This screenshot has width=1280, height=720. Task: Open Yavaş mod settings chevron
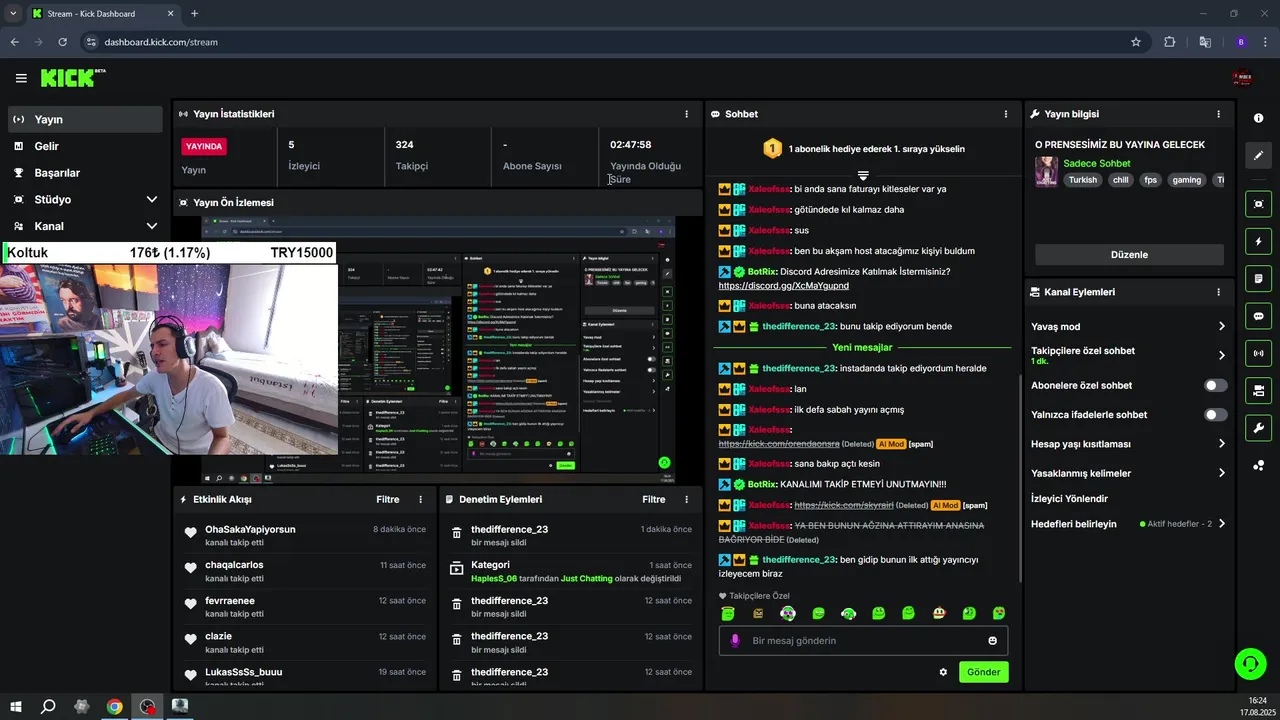tap(1221, 326)
